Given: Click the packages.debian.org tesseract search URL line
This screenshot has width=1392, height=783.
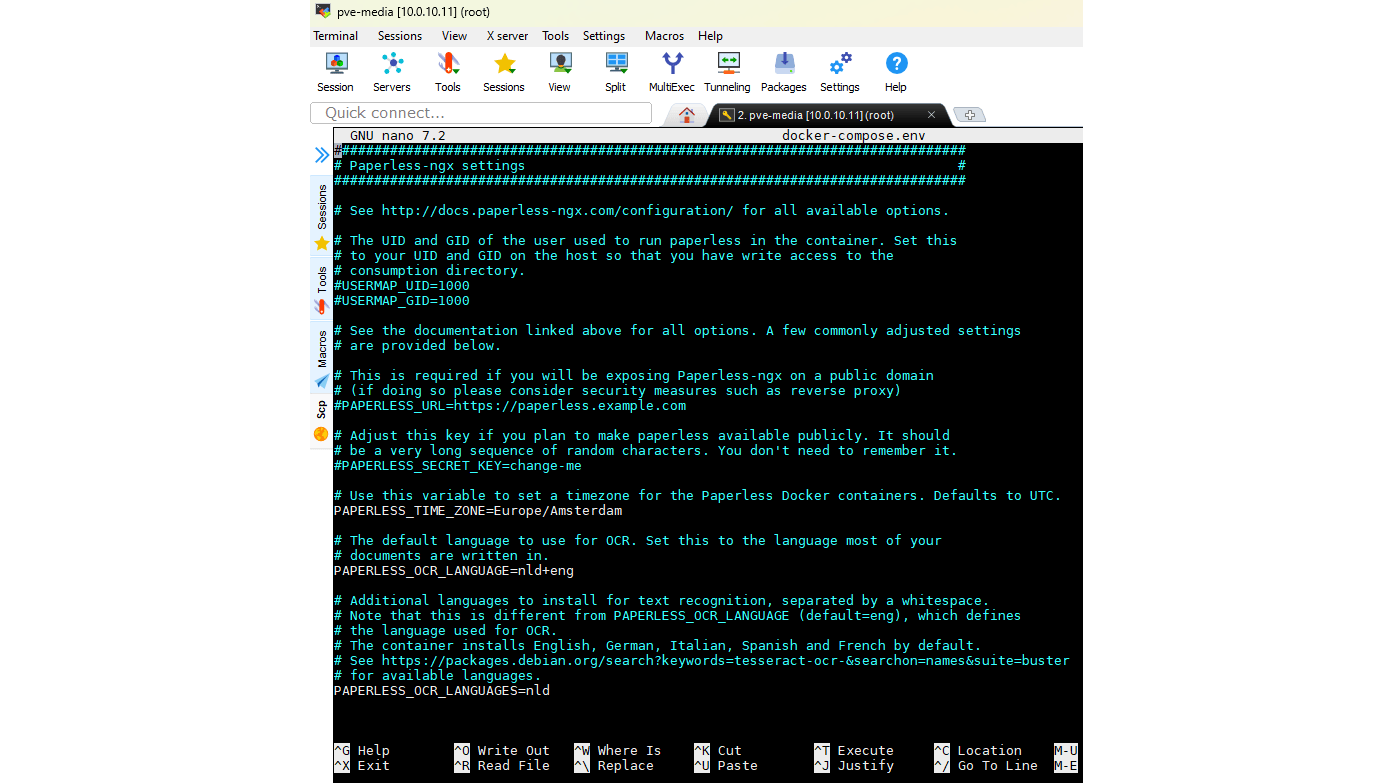Looking at the screenshot, I should click(x=702, y=661).
